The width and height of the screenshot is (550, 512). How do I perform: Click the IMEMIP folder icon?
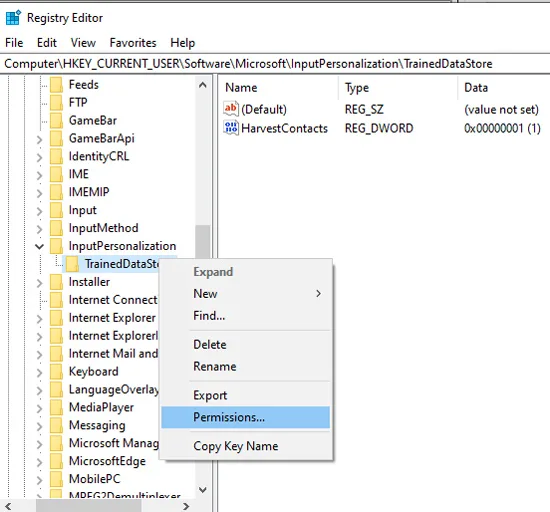(x=56, y=192)
